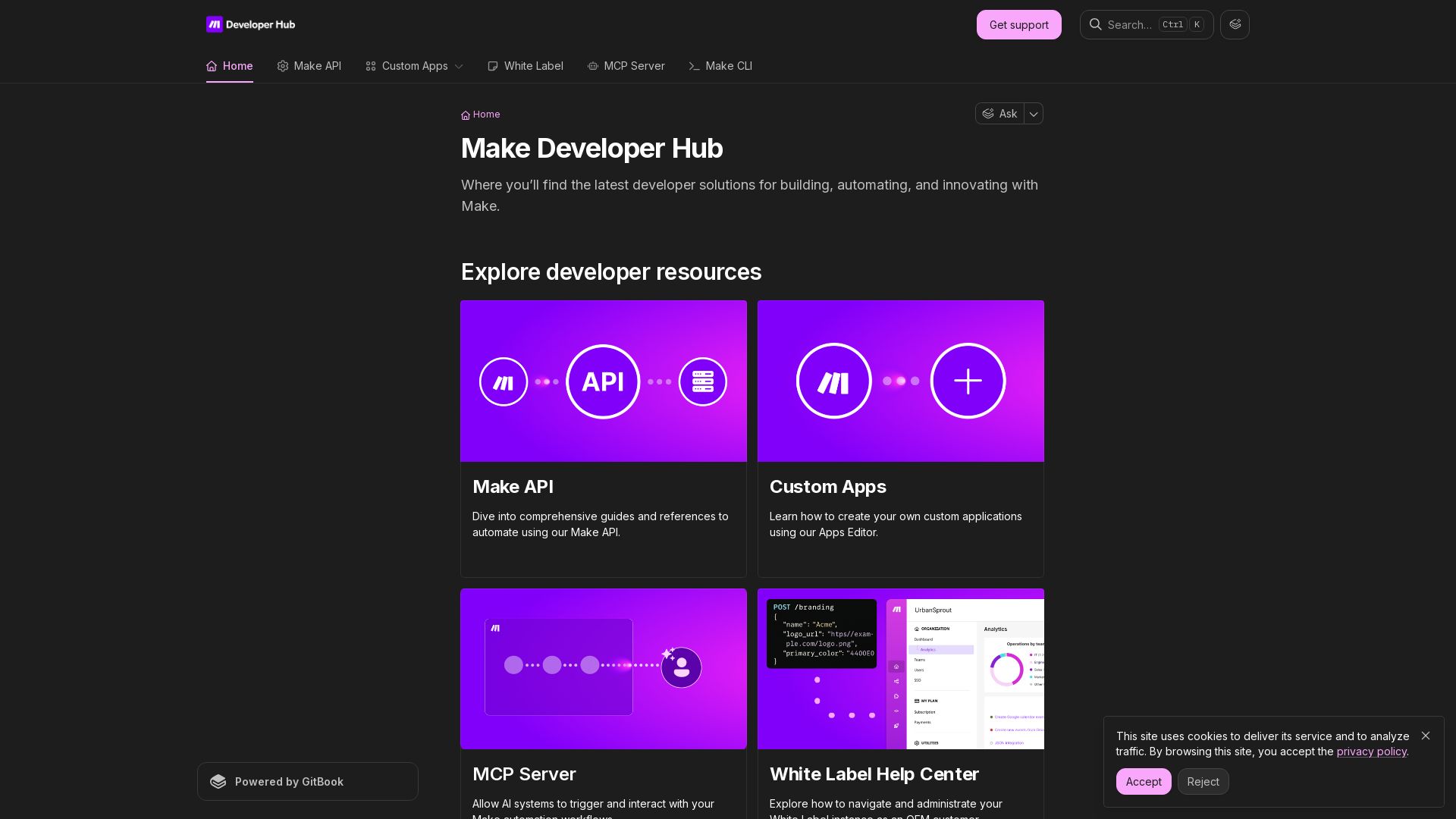Click the Explore developer resources heading
The width and height of the screenshot is (1456, 819).
[611, 272]
